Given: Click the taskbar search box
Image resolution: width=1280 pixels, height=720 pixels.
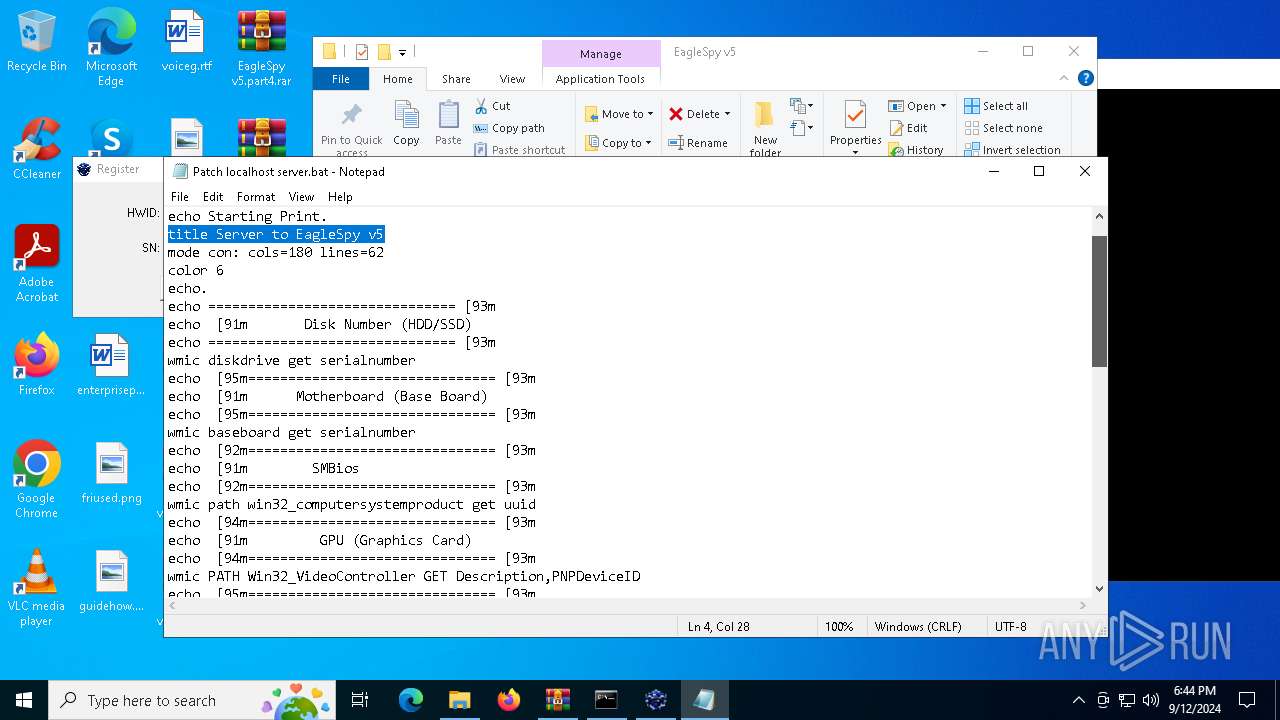Looking at the screenshot, I should coord(192,700).
